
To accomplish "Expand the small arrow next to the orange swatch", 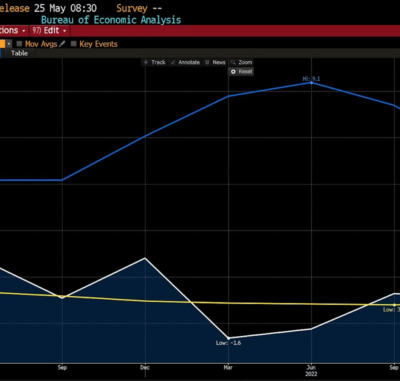I will pyautogui.click(x=9, y=44).
